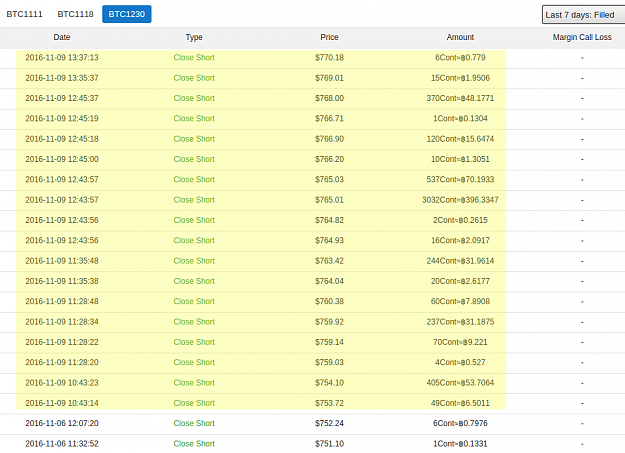Click the Amount column header
This screenshot has width=625, height=453.
(460, 37)
